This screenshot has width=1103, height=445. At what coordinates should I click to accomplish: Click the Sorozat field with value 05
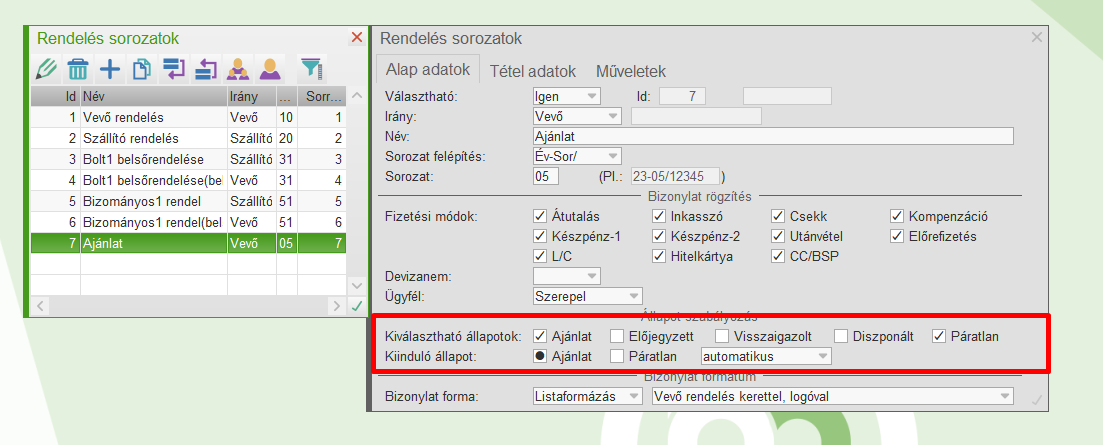(546, 176)
